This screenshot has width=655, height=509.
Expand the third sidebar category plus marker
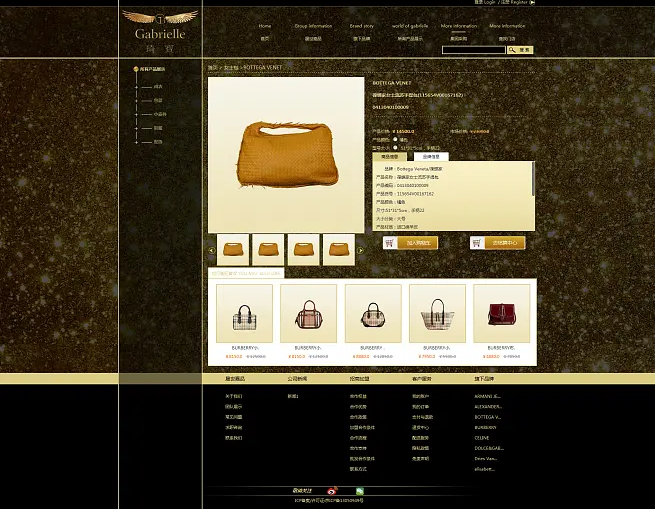point(137,115)
